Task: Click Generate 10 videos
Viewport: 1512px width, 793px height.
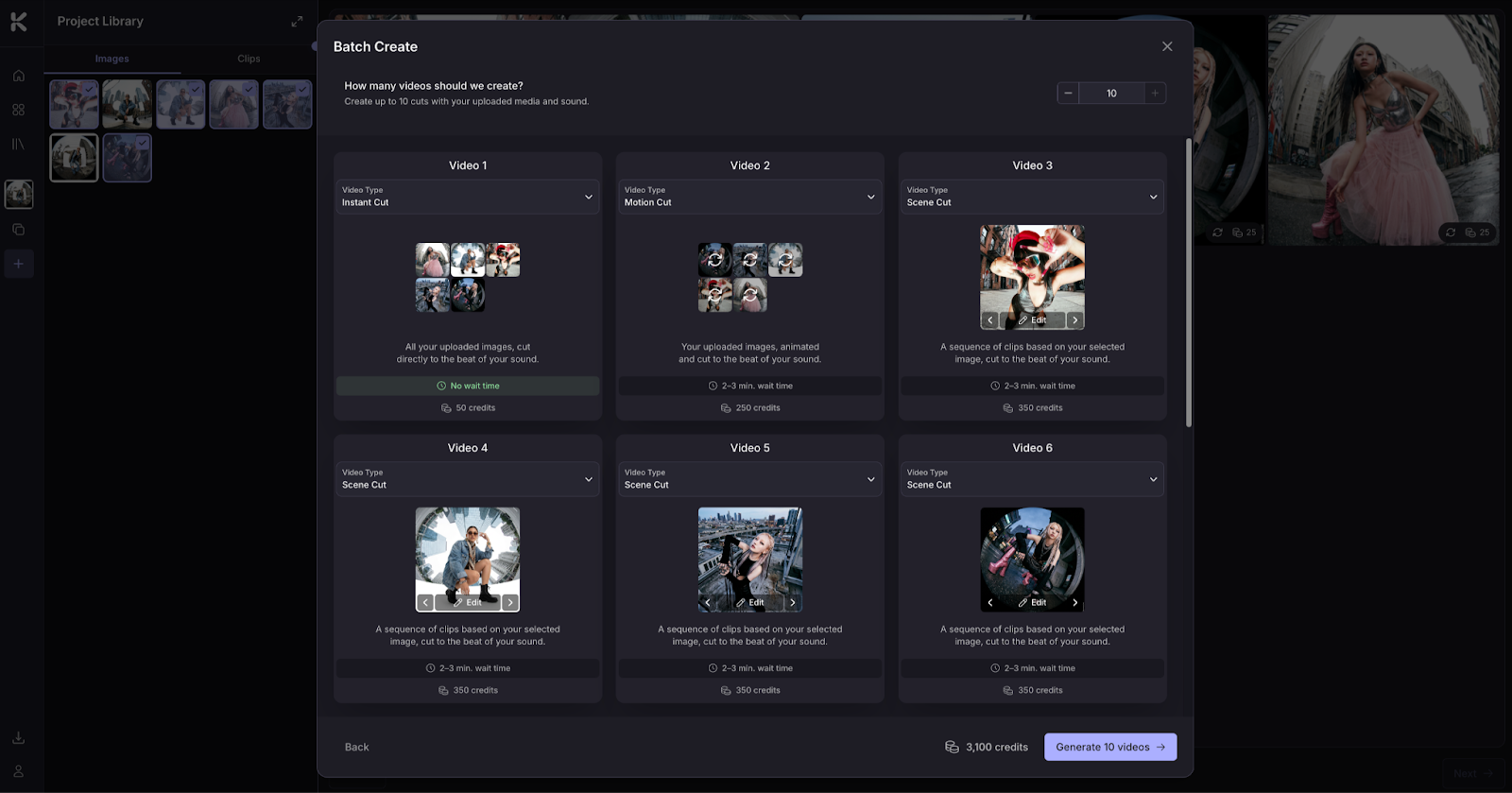Action: pos(1110,747)
